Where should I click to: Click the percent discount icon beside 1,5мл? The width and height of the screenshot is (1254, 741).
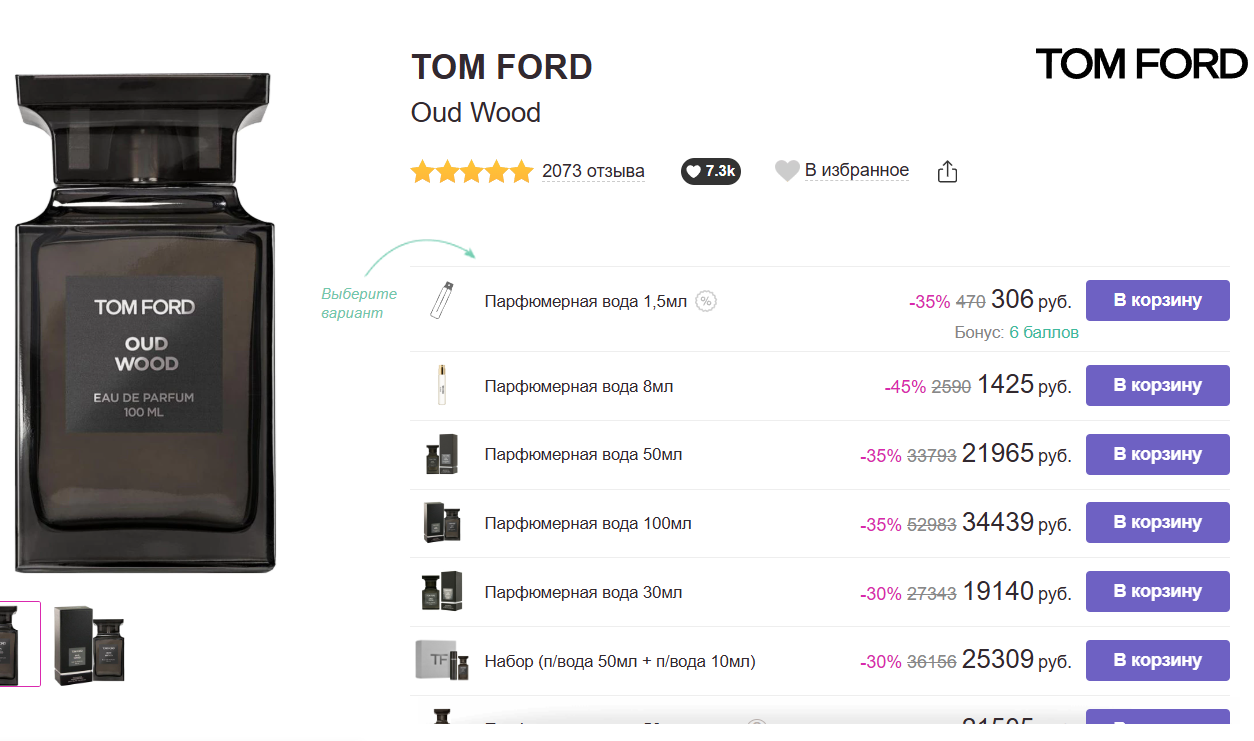(x=706, y=301)
